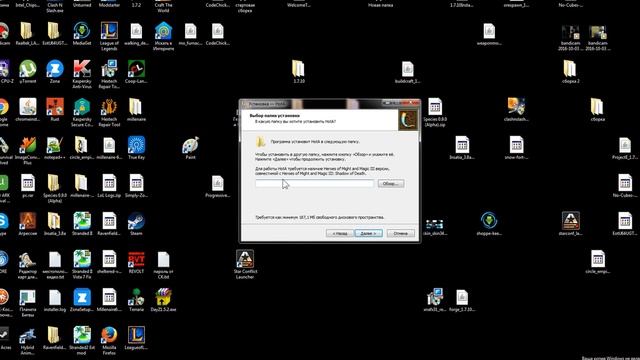640x360 pixels.
Task: Select the forge_1.7.10 file icon
Action: click(x=462, y=300)
